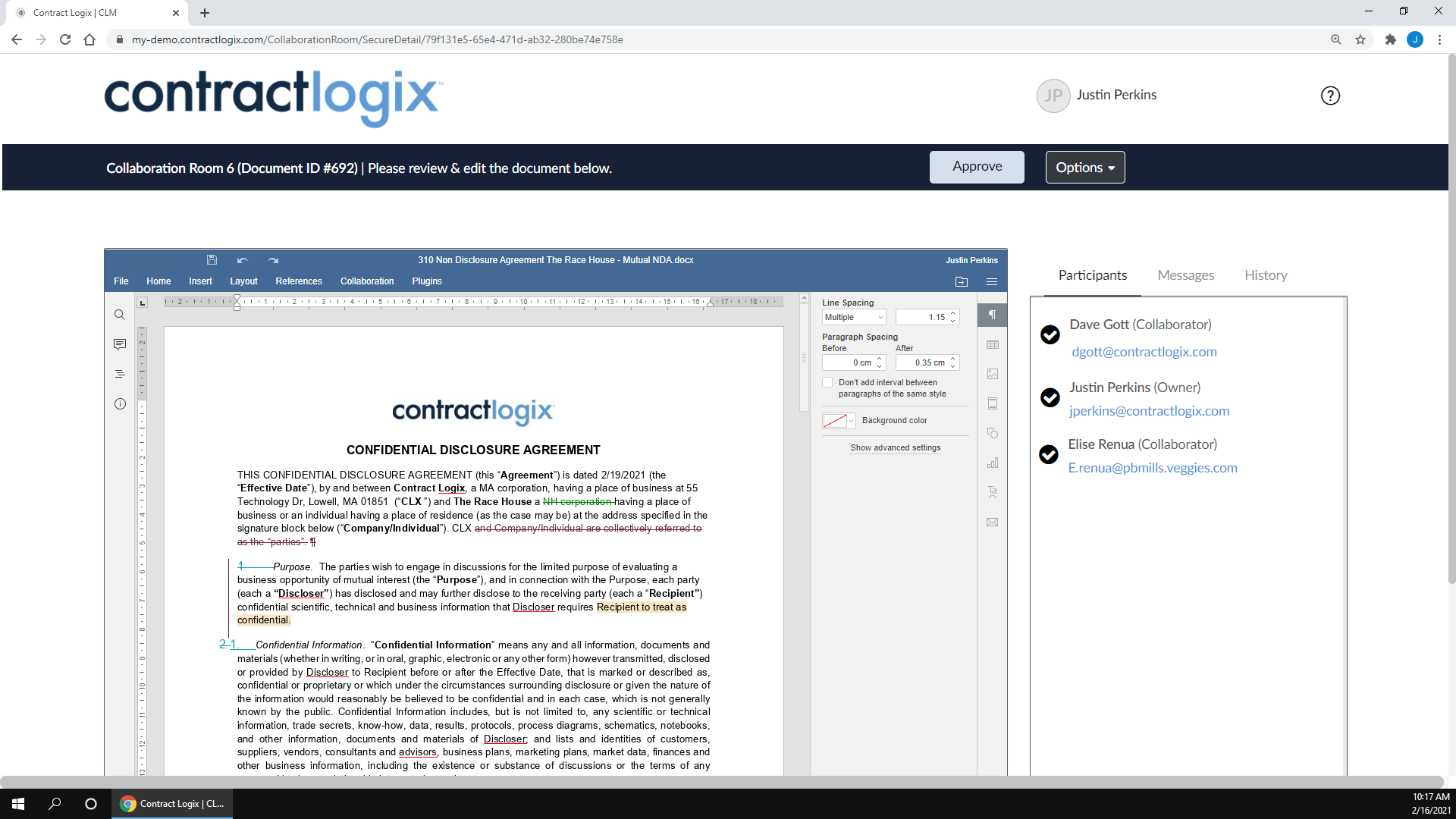Open table settings icon in right sidebar
1456x819 pixels.
point(992,344)
